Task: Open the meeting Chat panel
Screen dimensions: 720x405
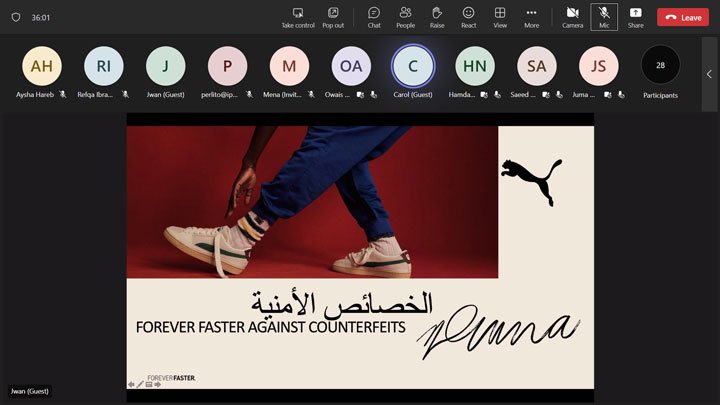Action: point(374,17)
